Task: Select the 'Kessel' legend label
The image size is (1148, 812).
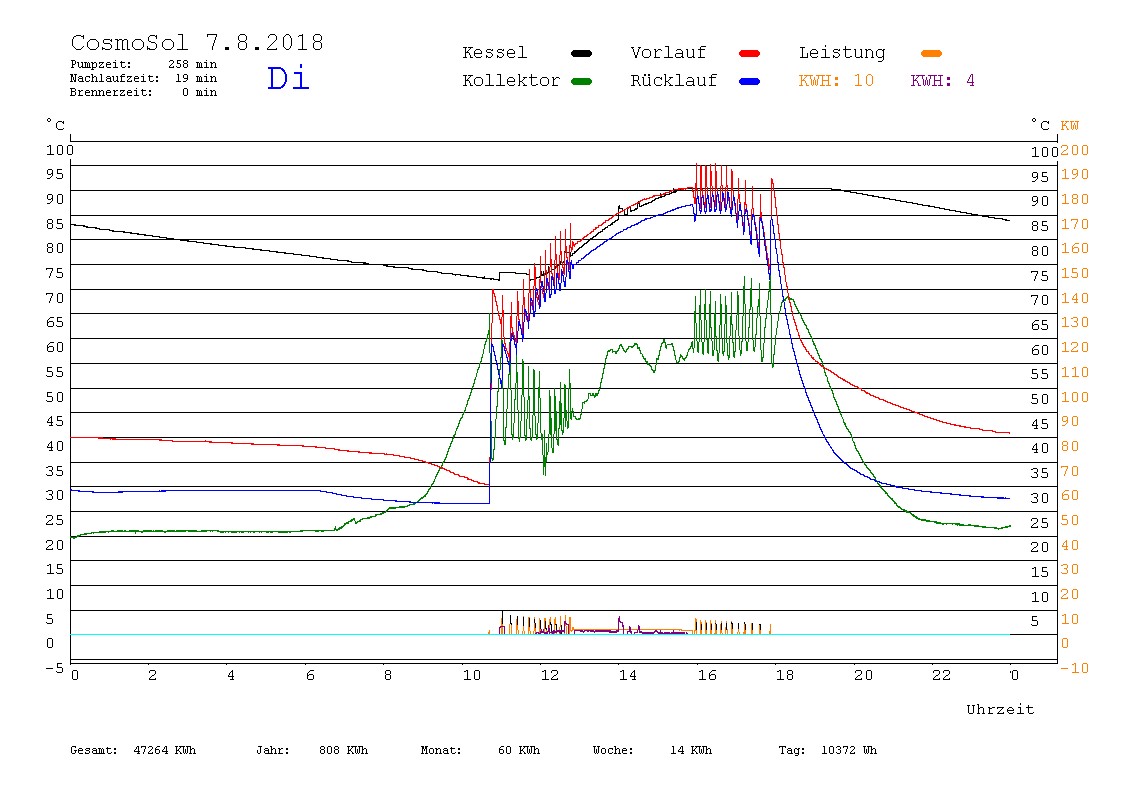Action: click(x=494, y=53)
